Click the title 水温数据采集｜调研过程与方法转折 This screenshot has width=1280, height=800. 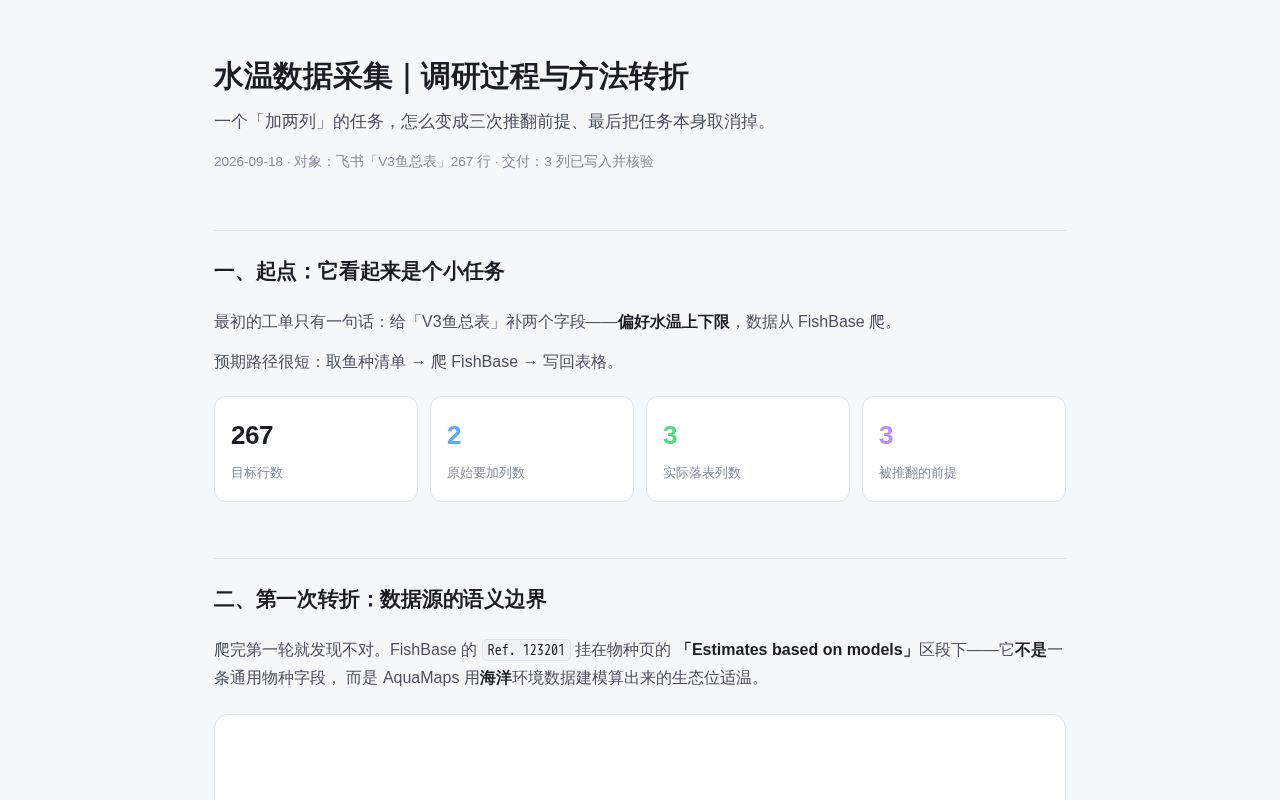coord(451,77)
